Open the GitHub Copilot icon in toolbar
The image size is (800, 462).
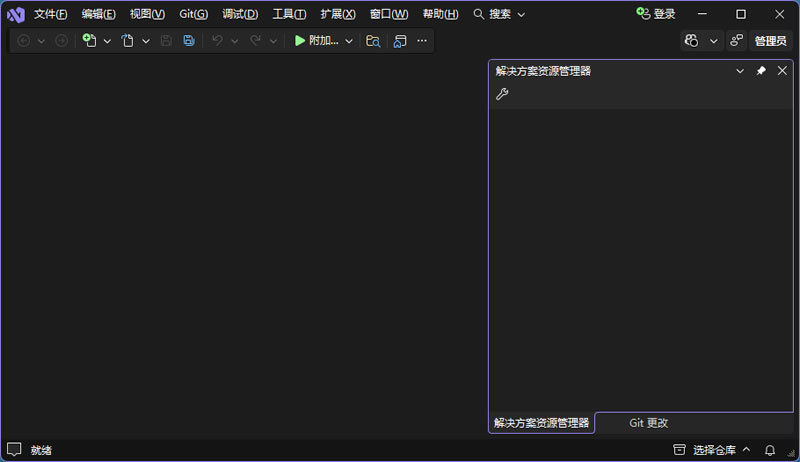point(692,41)
